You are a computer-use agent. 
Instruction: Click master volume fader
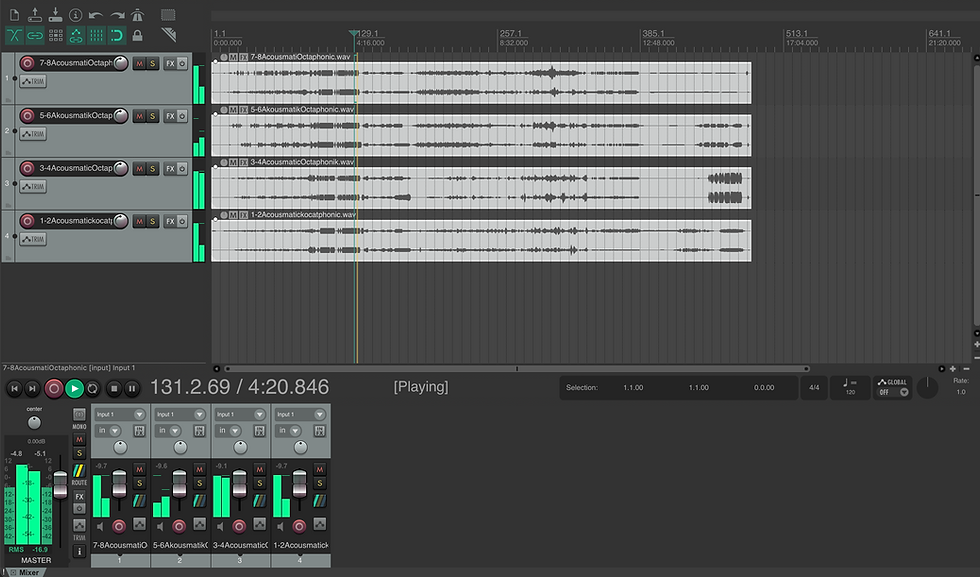pyautogui.click(x=60, y=484)
